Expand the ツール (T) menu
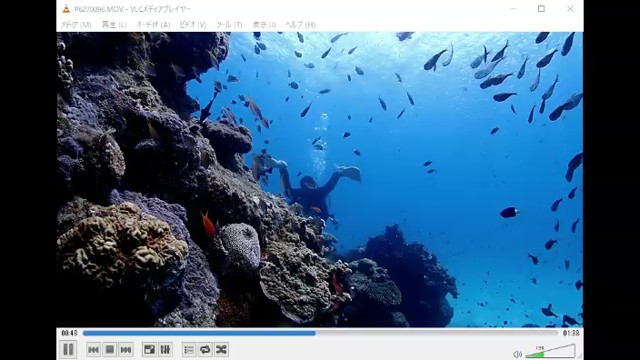The image size is (640, 360). pos(229,24)
